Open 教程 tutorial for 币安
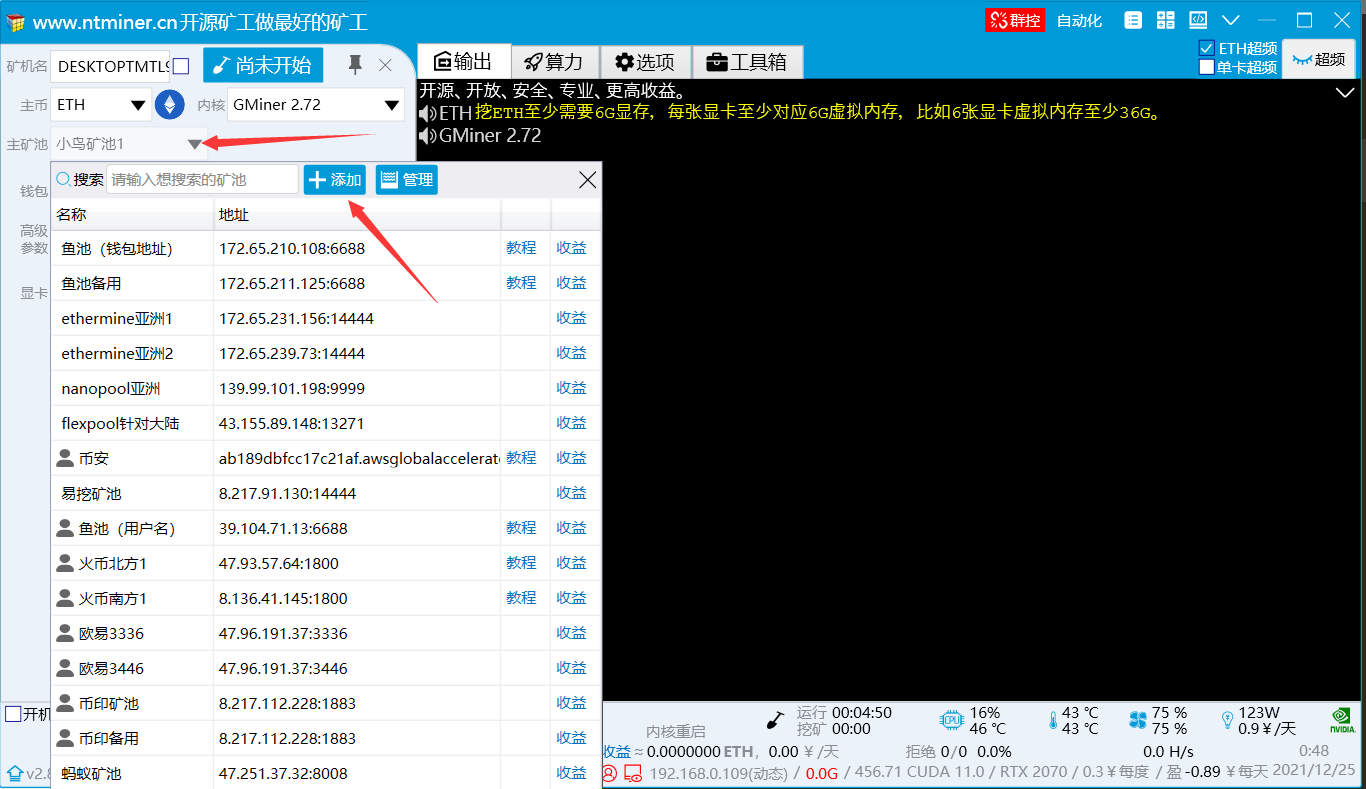1366x789 pixels. pyautogui.click(x=521, y=458)
